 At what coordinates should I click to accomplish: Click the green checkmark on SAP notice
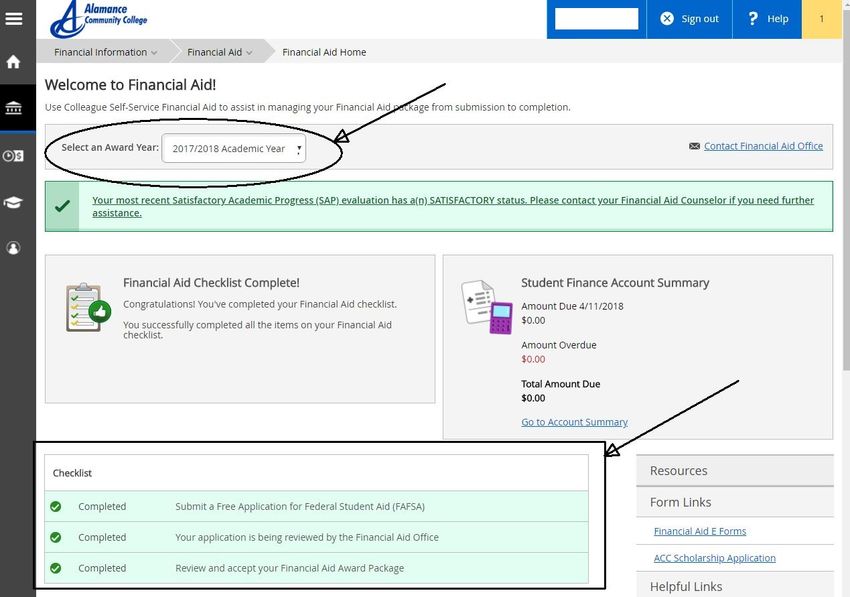click(x=62, y=206)
